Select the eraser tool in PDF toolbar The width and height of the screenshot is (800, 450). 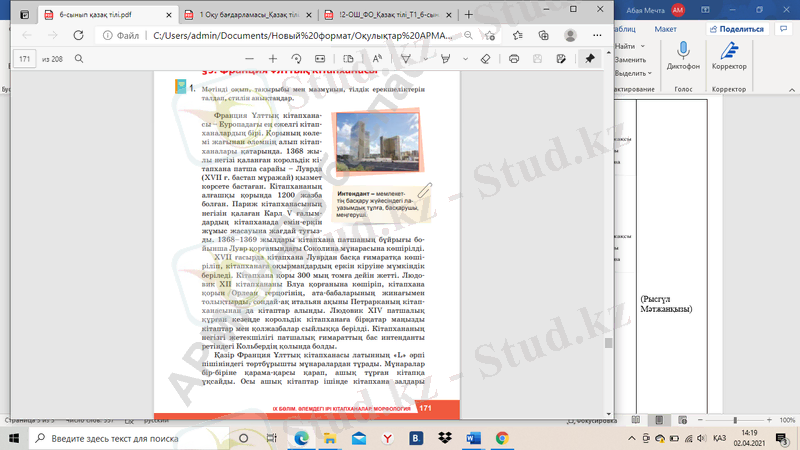[486, 59]
